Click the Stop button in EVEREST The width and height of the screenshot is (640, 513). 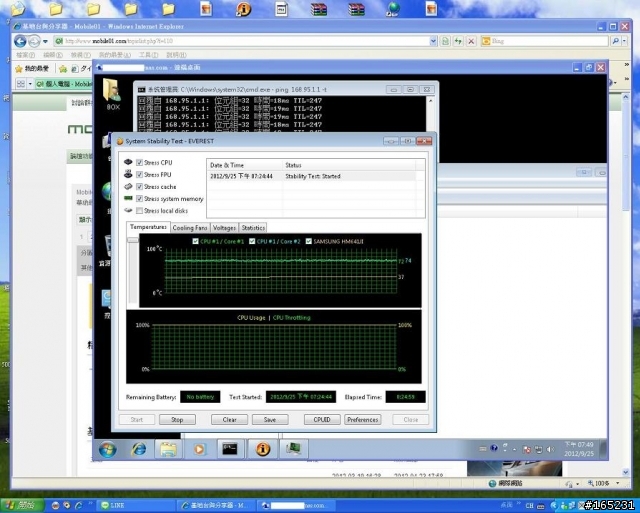(x=177, y=420)
